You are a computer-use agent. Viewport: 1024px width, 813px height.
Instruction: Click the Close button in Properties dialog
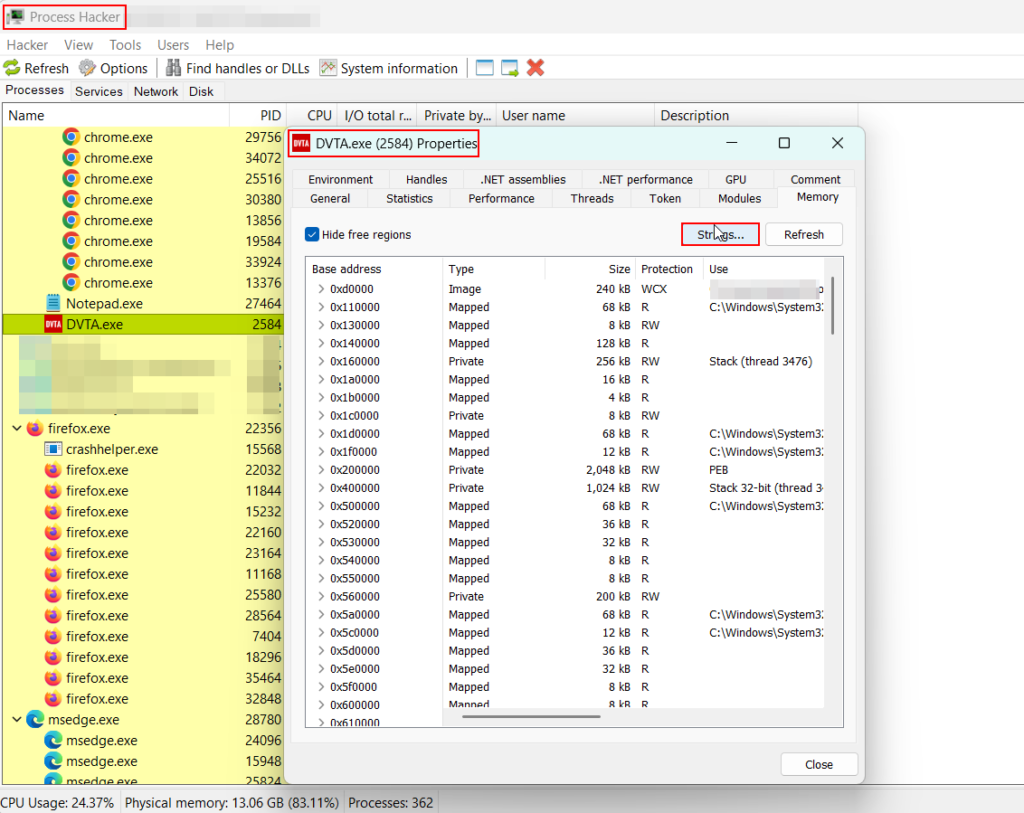coord(818,764)
